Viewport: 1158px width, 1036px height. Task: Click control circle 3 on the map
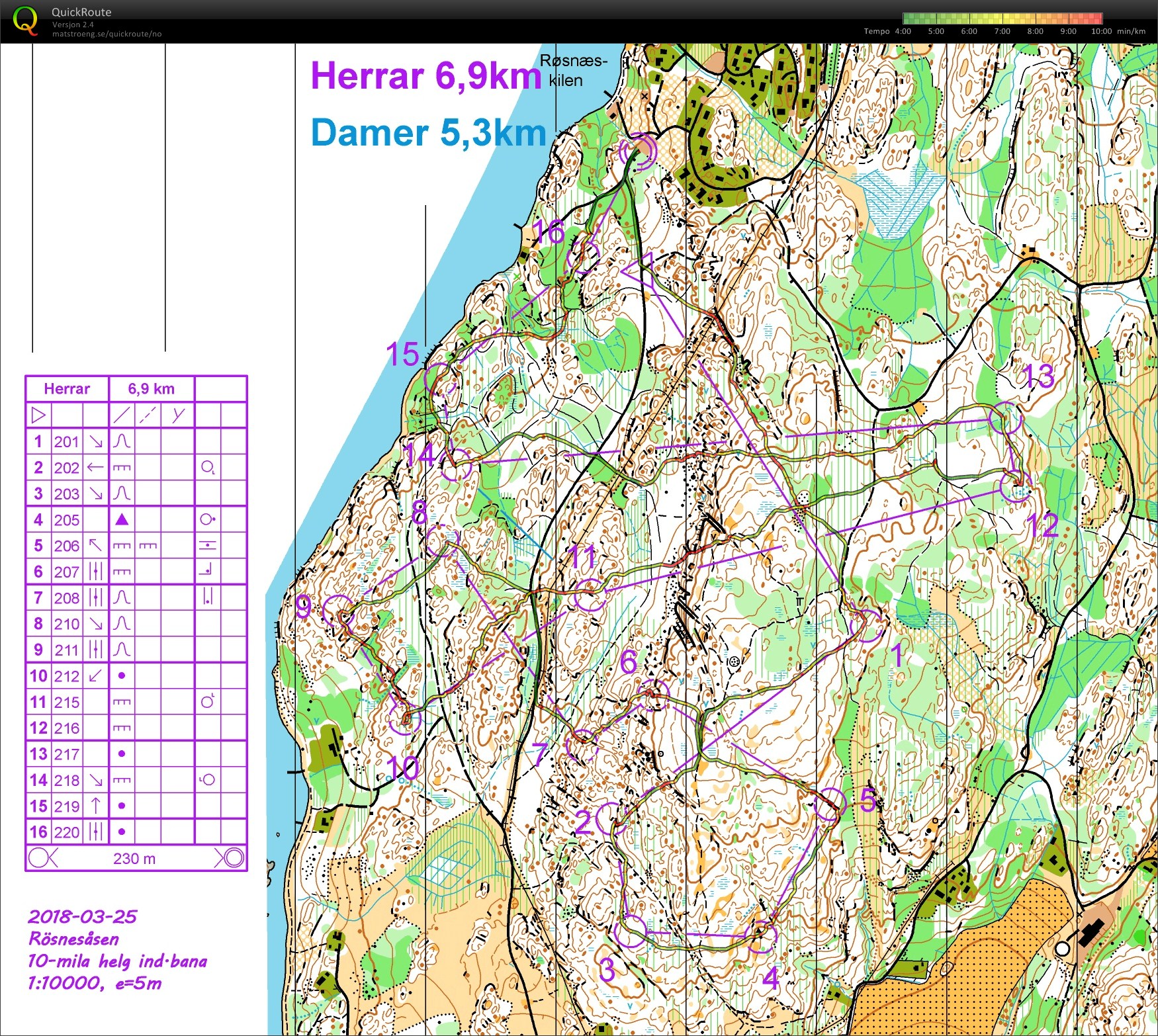click(x=631, y=931)
